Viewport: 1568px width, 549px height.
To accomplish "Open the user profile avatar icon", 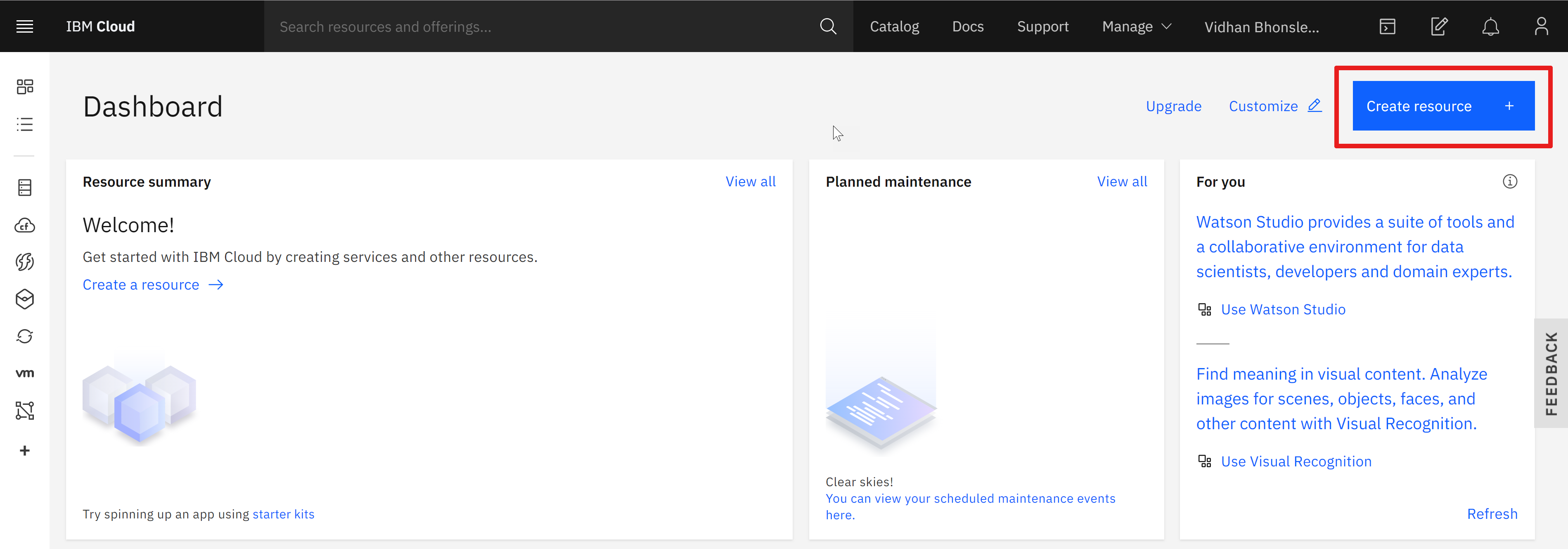I will point(1541,26).
